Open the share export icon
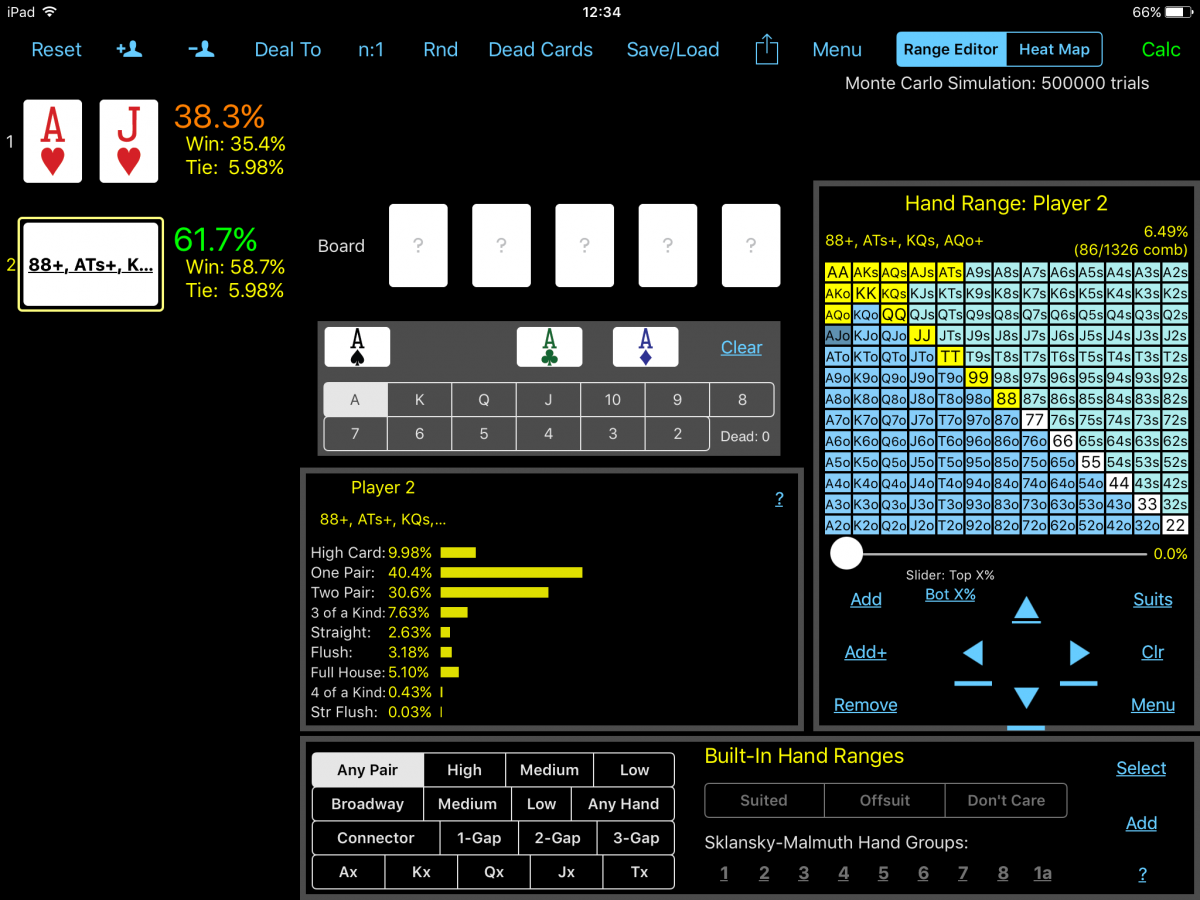Image resolution: width=1200 pixels, height=900 pixels. point(766,50)
